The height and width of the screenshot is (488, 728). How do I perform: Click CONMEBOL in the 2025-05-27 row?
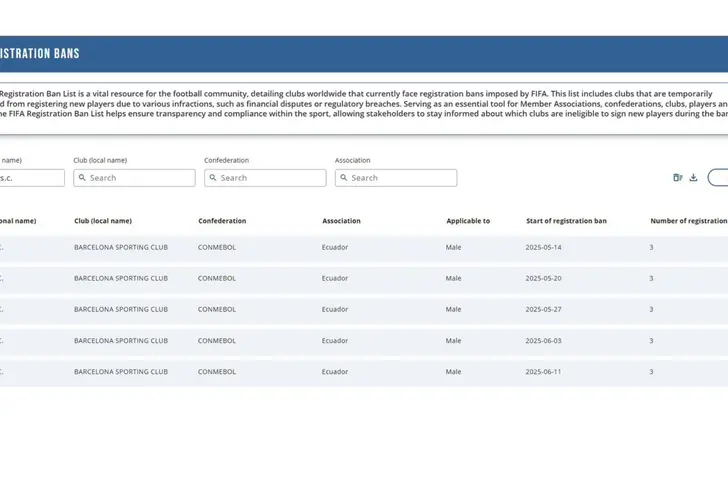217,309
